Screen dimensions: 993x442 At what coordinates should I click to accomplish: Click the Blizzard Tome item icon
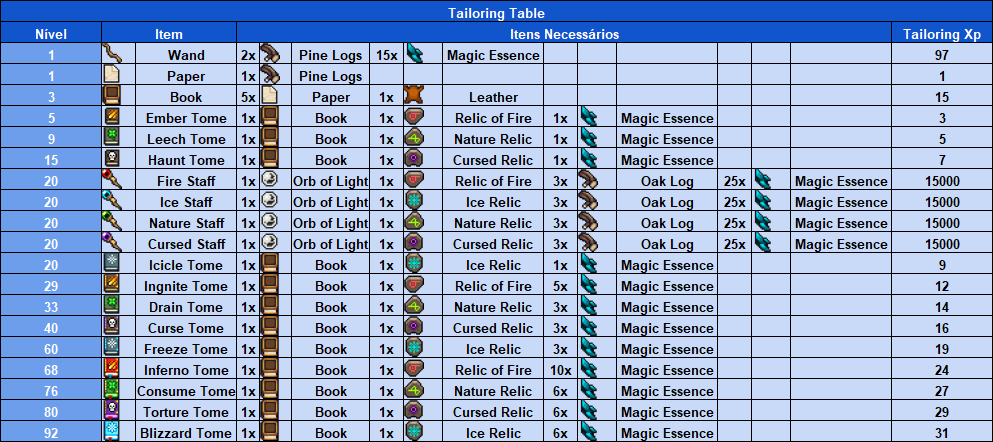pyautogui.click(x=112, y=432)
